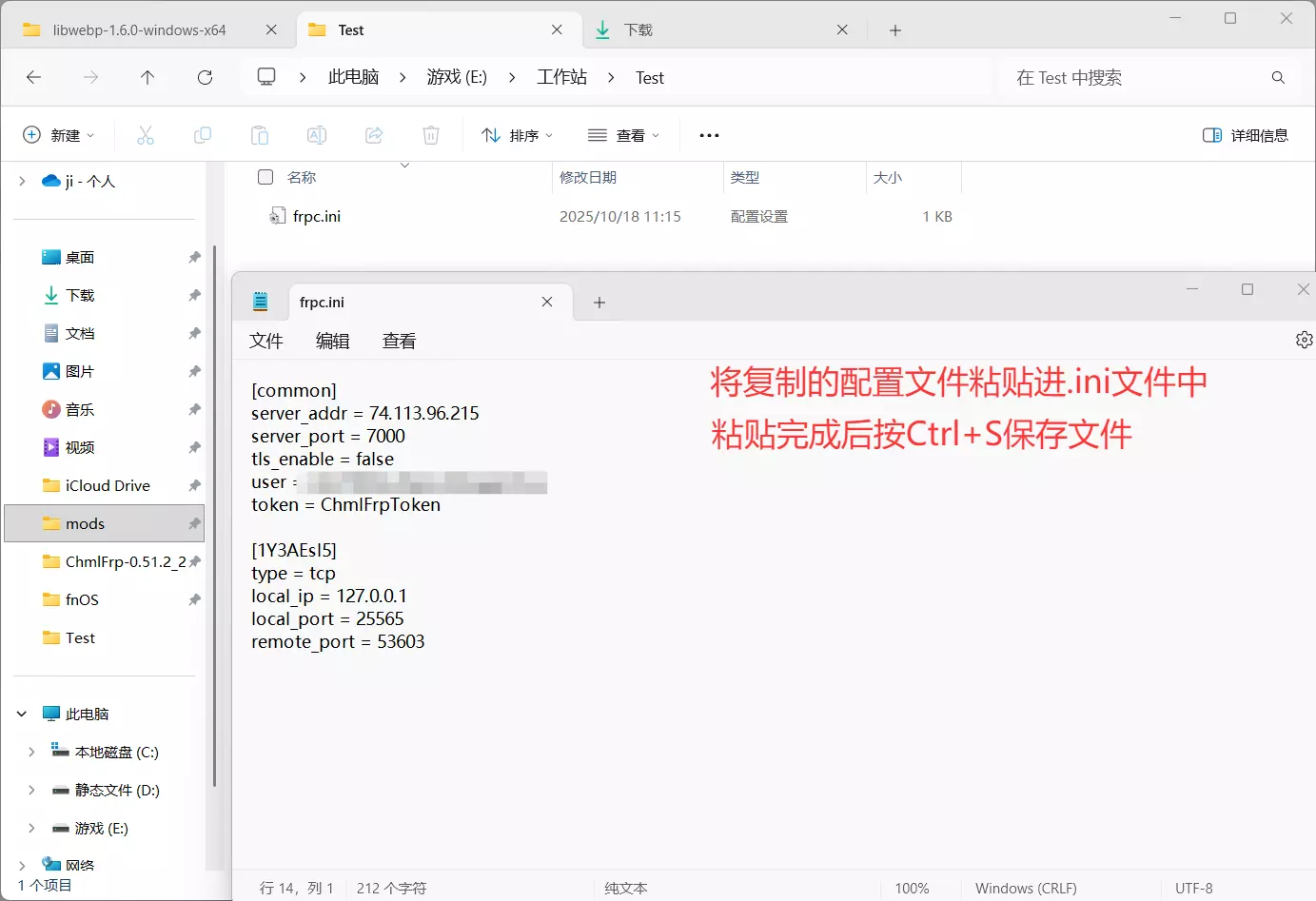Open the 排序 sort dropdown
The height and width of the screenshot is (901, 1316).
click(518, 135)
